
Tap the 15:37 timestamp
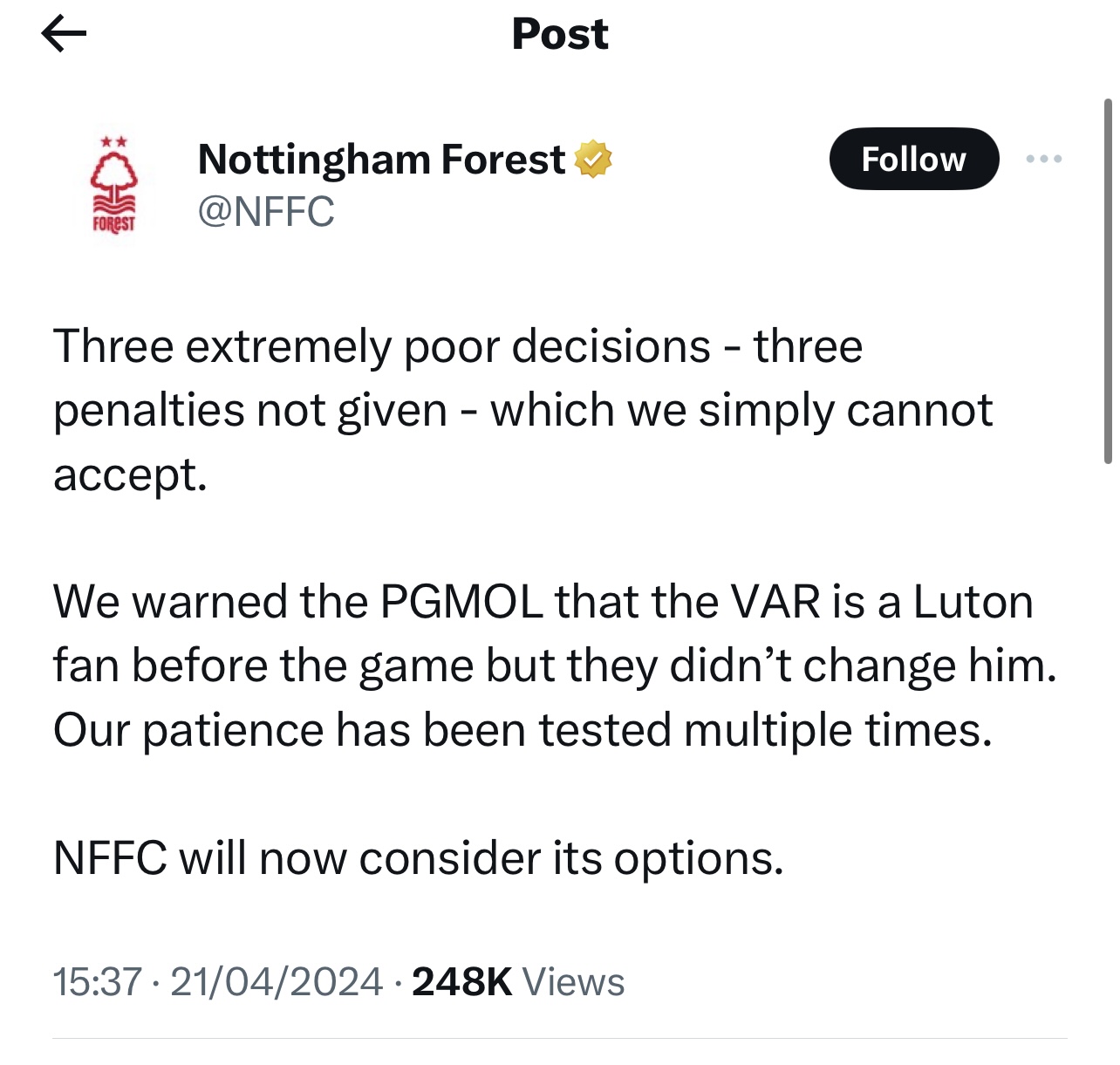click(x=97, y=982)
